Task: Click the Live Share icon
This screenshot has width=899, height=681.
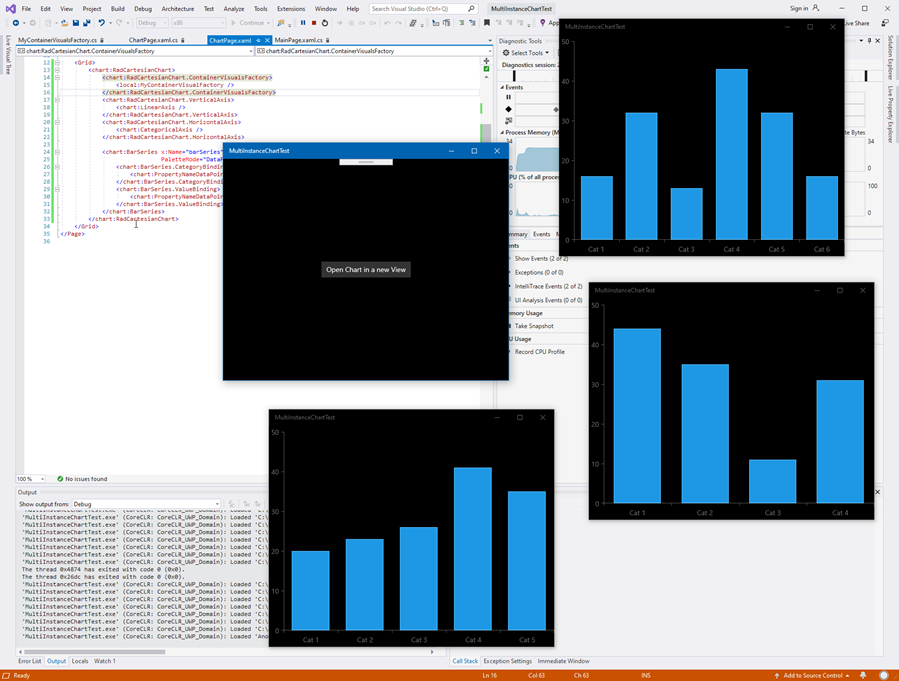Action: click(885, 23)
